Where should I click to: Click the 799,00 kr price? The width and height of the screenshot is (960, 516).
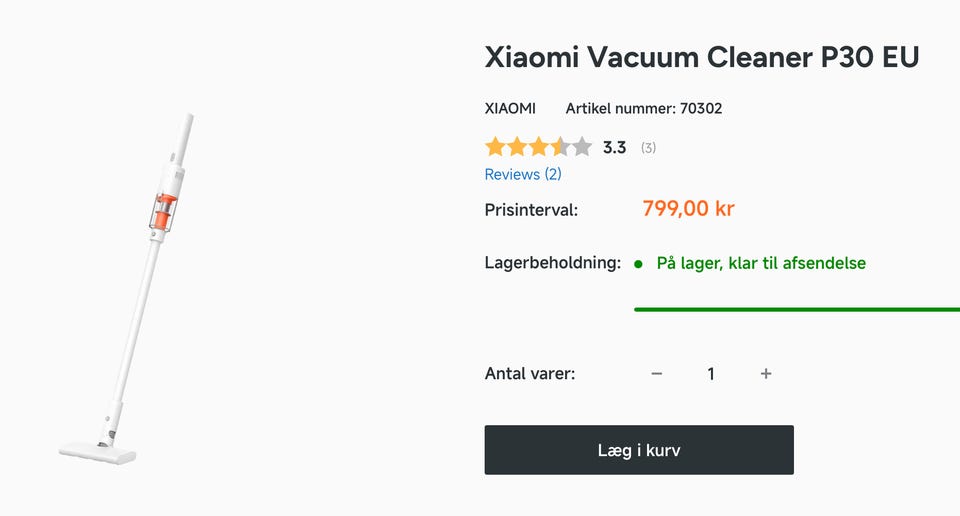pyautogui.click(x=688, y=209)
